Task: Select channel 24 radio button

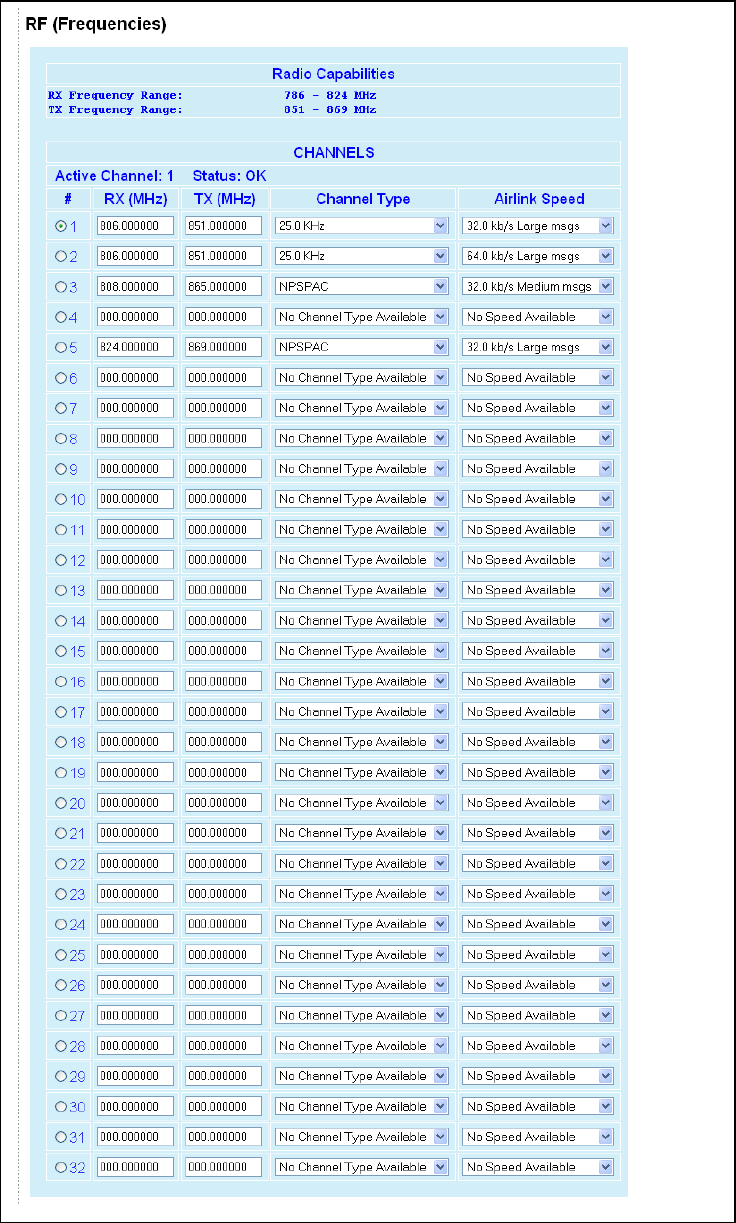Action: pyautogui.click(x=60, y=925)
